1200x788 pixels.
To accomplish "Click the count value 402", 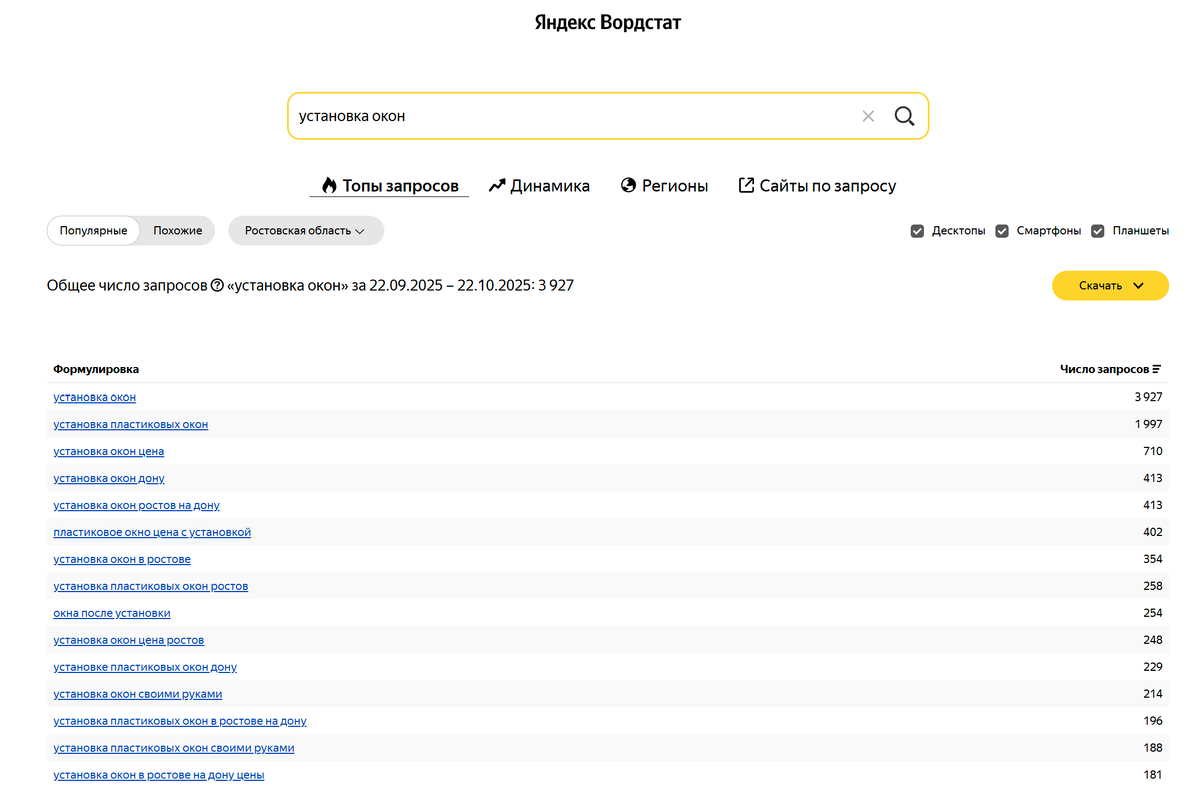I will coord(1152,532).
